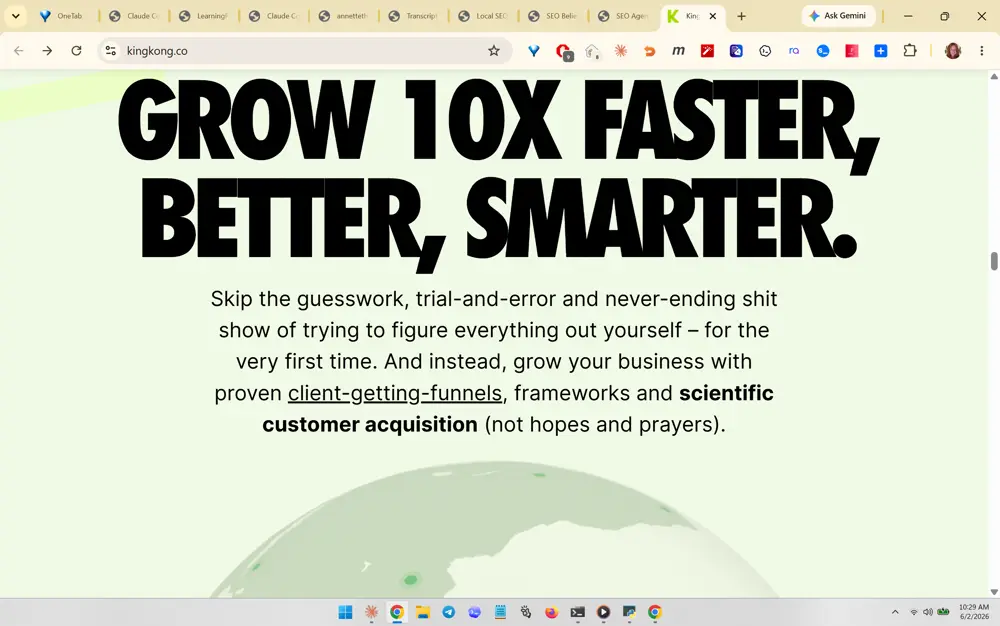The width and height of the screenshot is (1000, 626).
Task: Reload the kingkong.co page
Action: (x=76, y=50)
